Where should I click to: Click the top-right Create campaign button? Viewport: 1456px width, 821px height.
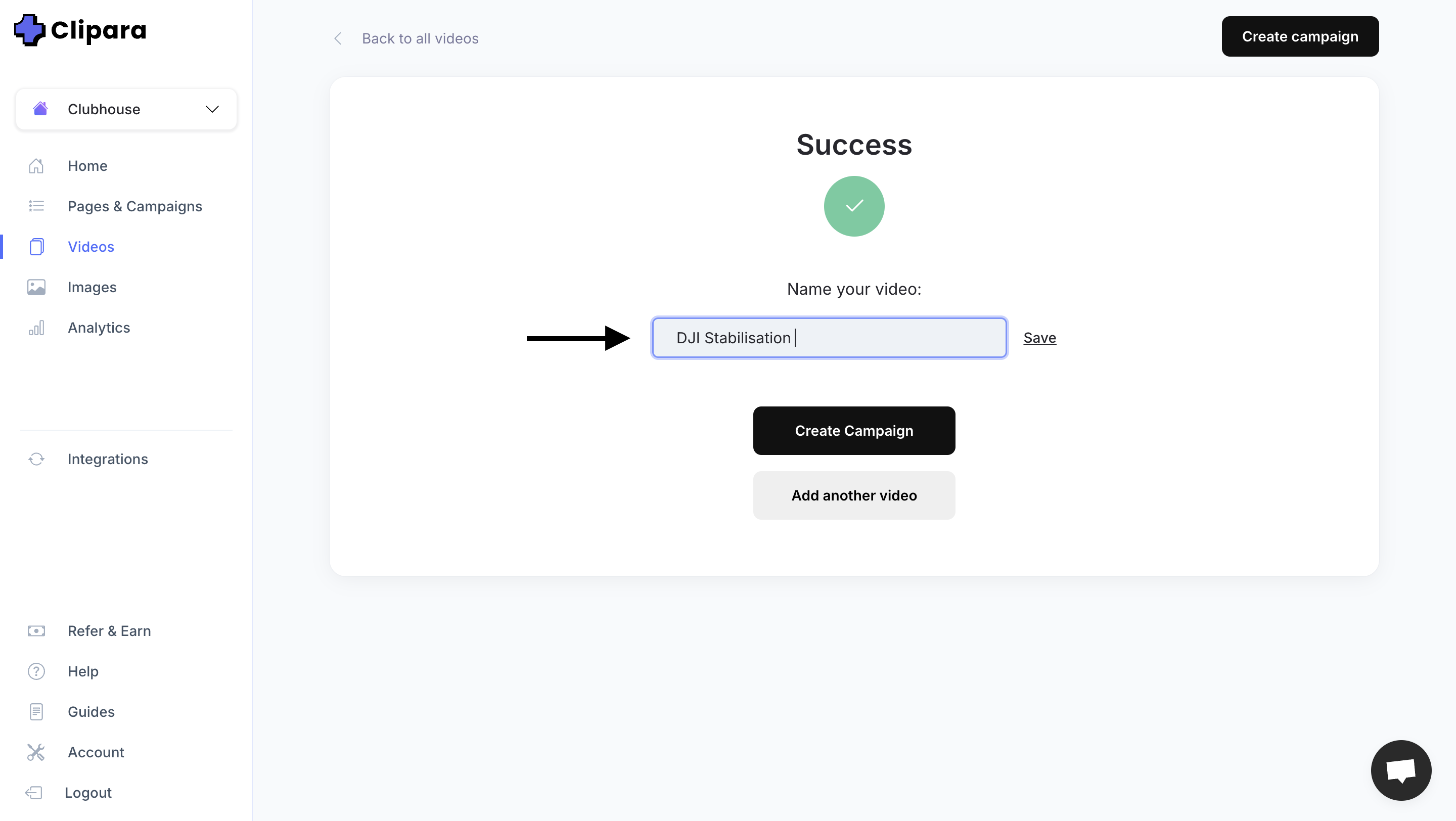coord(1299,36)
